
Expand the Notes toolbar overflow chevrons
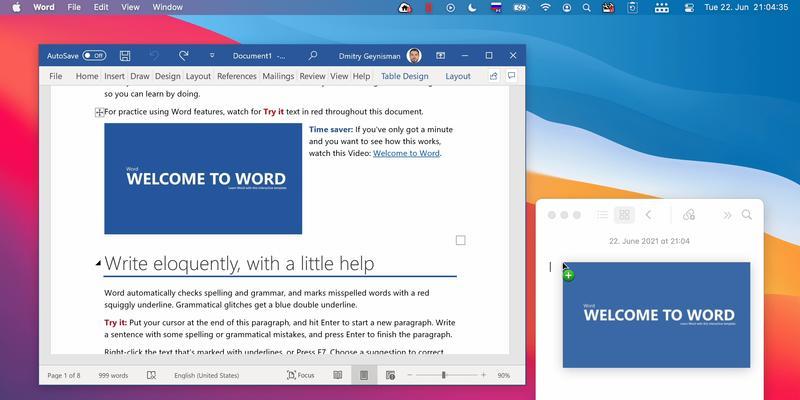pos(728,215)
